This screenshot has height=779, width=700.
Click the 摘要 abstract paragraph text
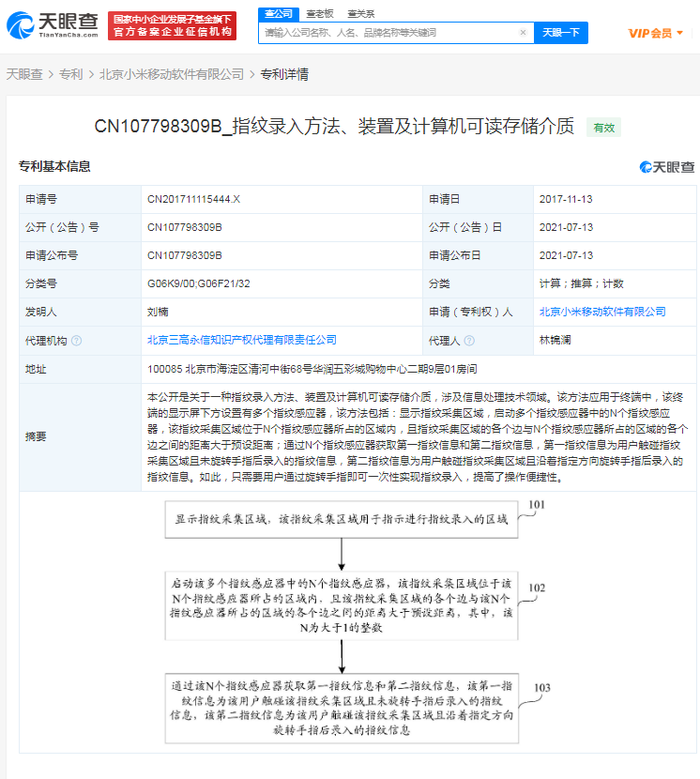point(417,437)
